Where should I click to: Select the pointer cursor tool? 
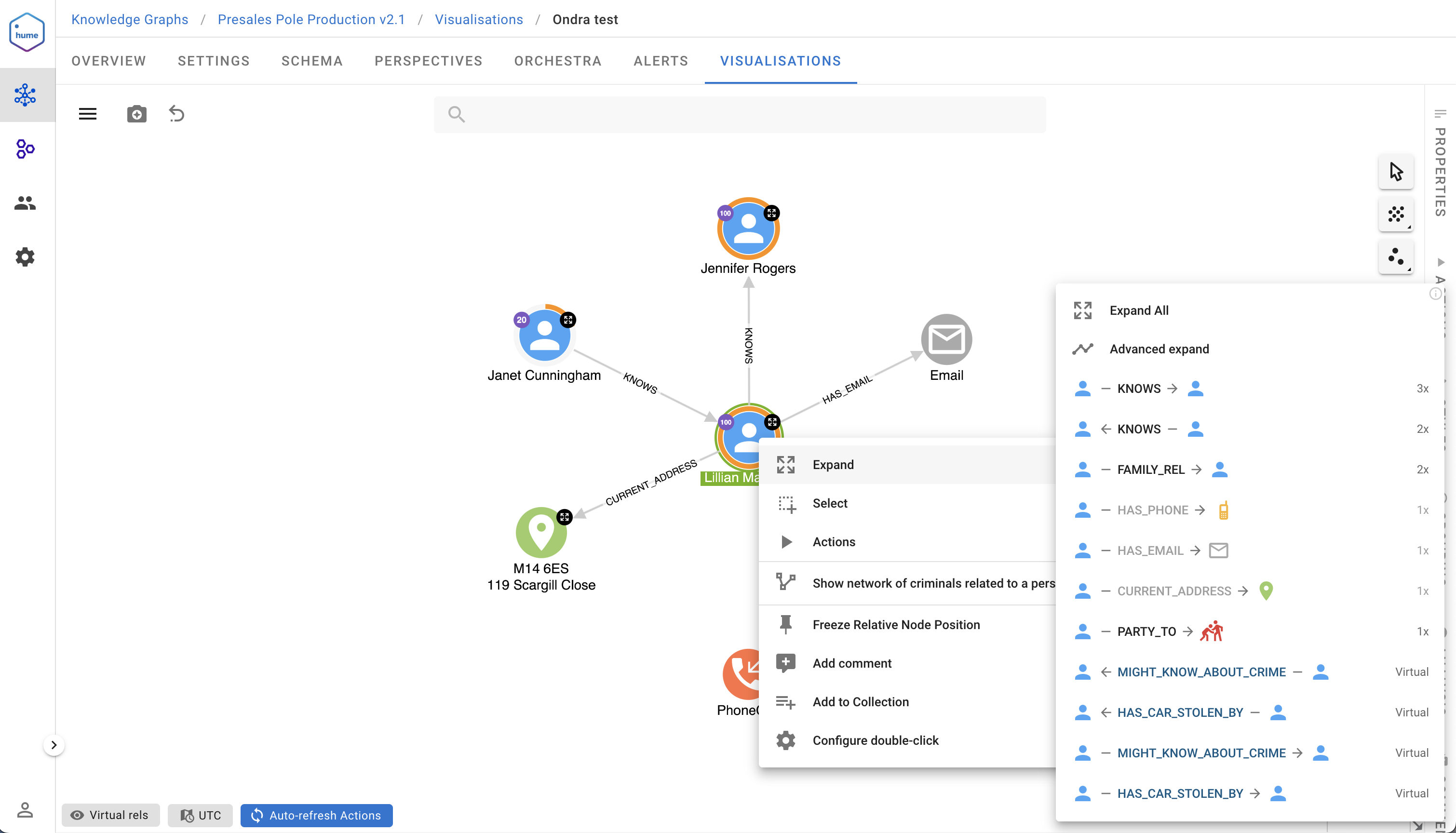tap(1396, 171)
